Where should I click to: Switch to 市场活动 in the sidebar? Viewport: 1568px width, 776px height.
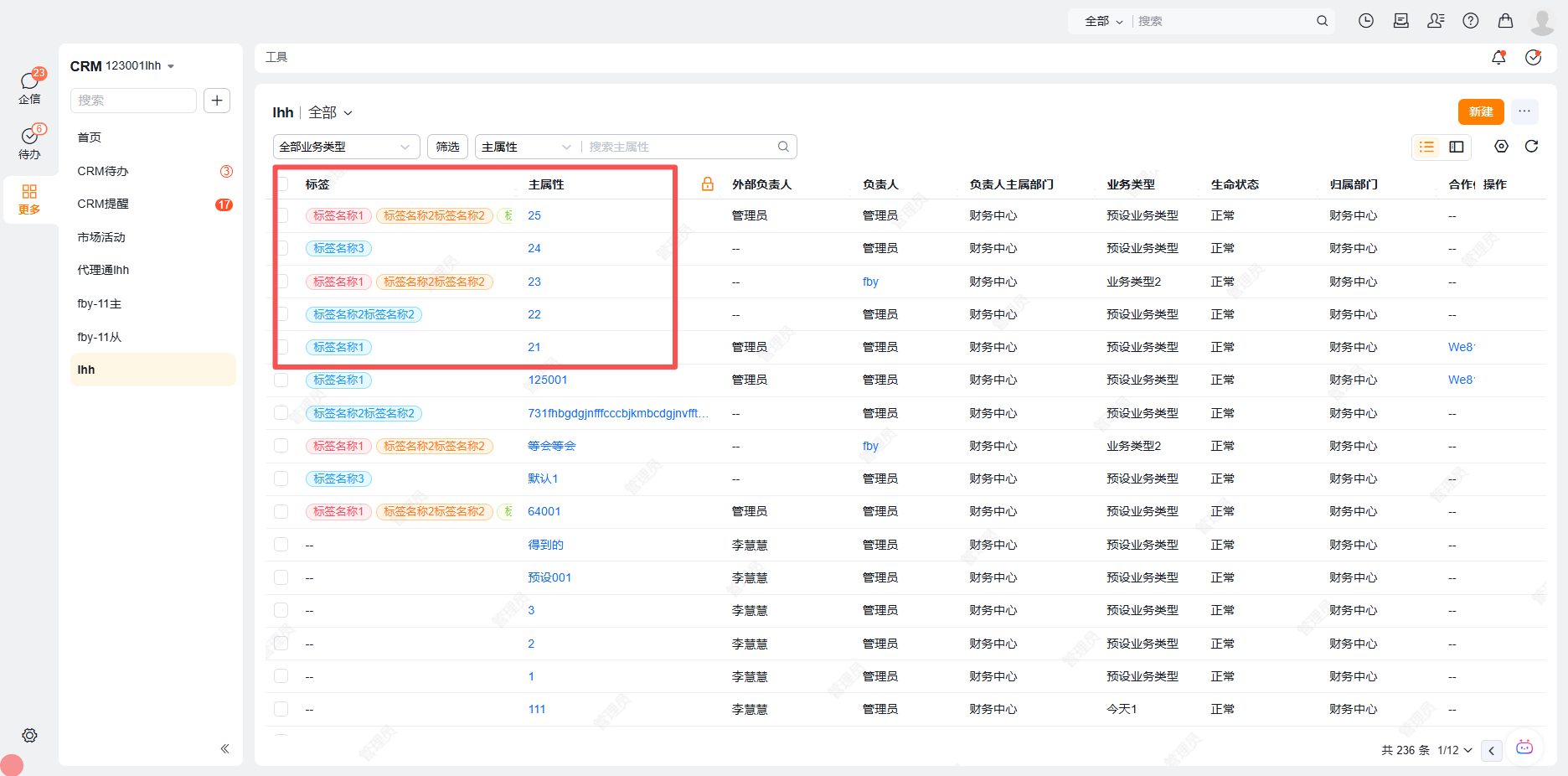[x=101, y=237]
